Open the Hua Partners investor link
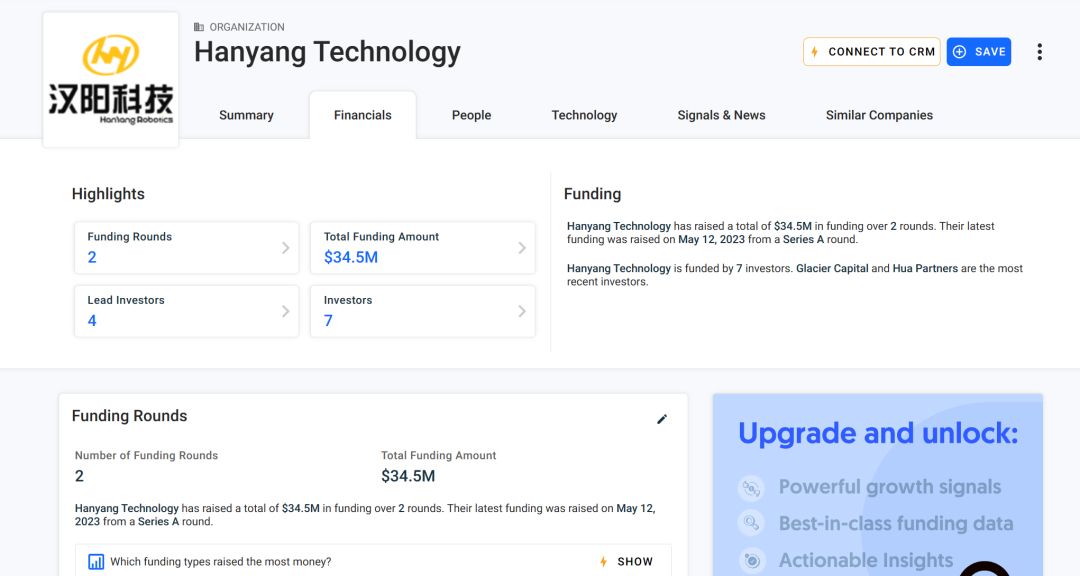 [925, 268]
